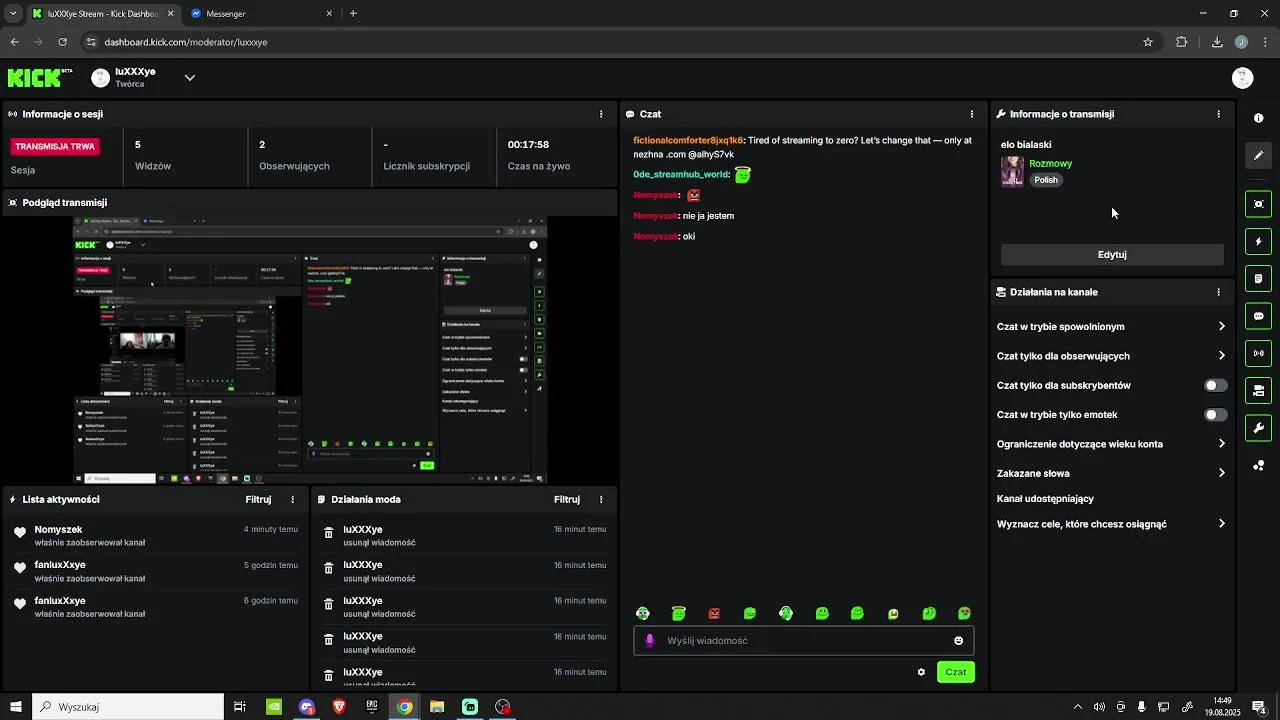Viewport: 1280px width, 720px height.
Task: Open the Informacje o sesji three-dot menu
Action: pos(601,114)
